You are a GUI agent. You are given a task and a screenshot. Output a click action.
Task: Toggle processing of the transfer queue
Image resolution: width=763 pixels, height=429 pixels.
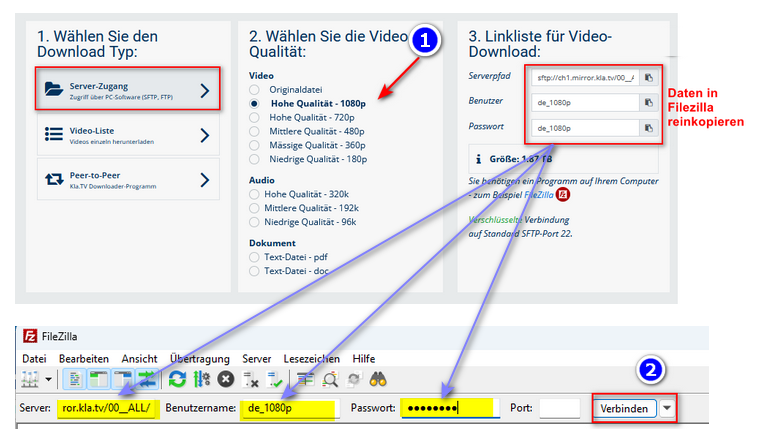(x=201, y=379)
